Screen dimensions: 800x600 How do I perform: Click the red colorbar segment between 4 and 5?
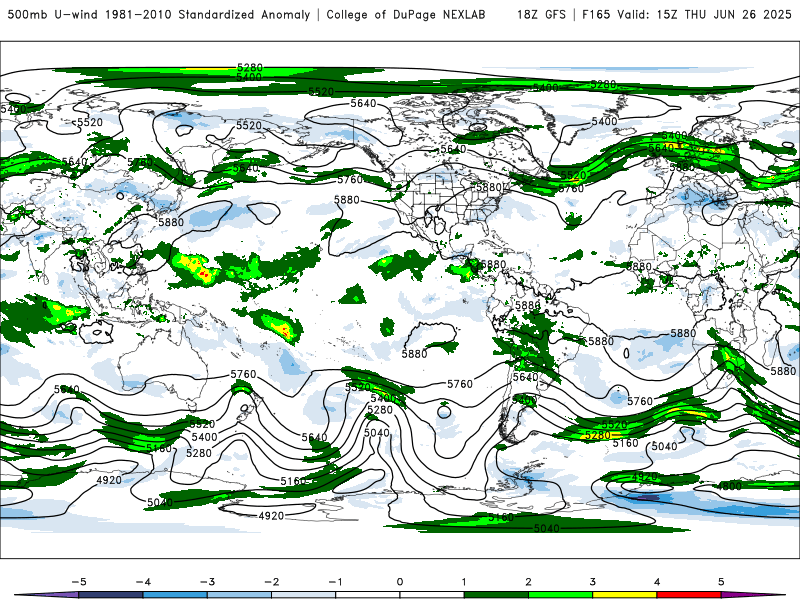(689, 595)
